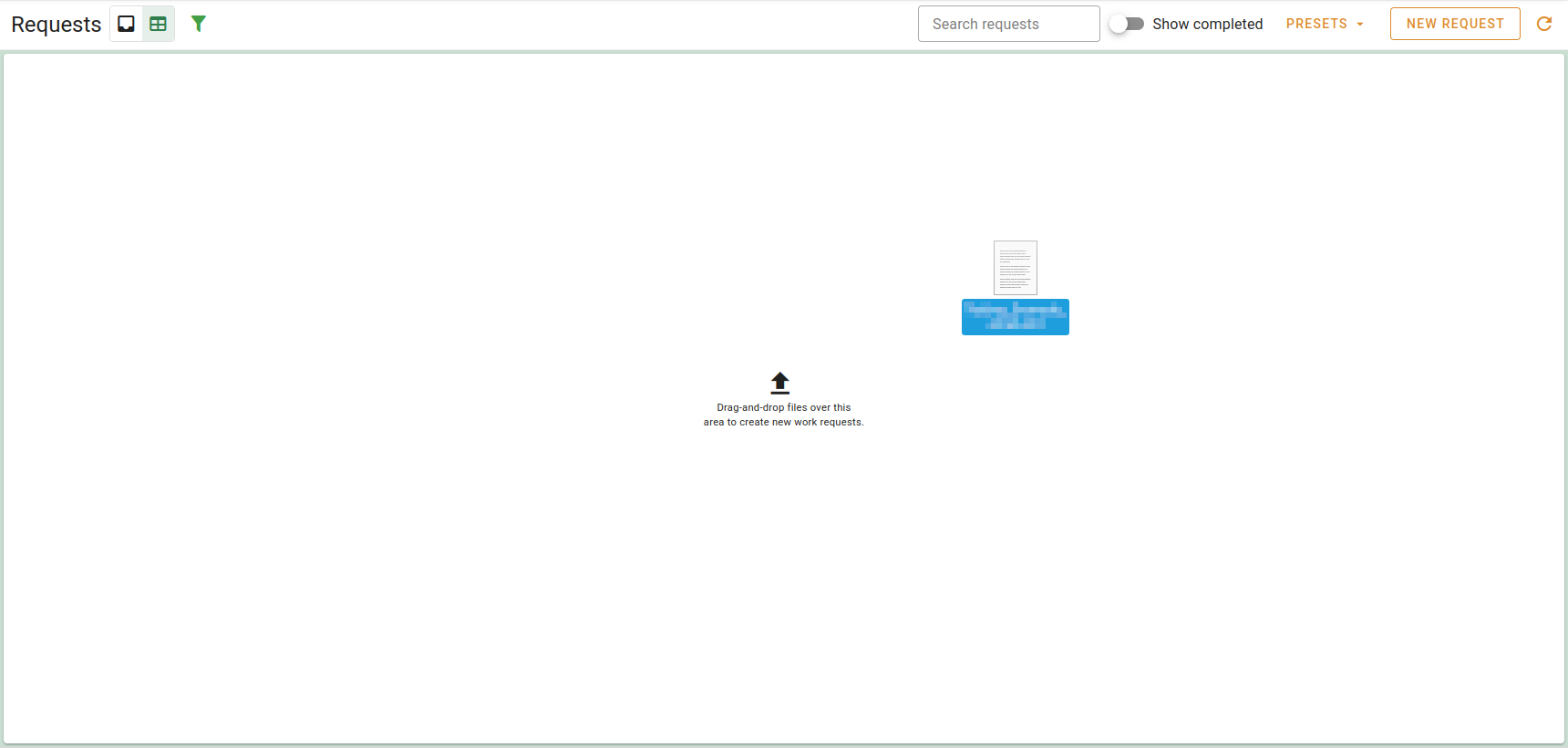Click 'area to create new work requests' line
The height and width of the screenshot is (748, 1568).
tap(783, 422)
